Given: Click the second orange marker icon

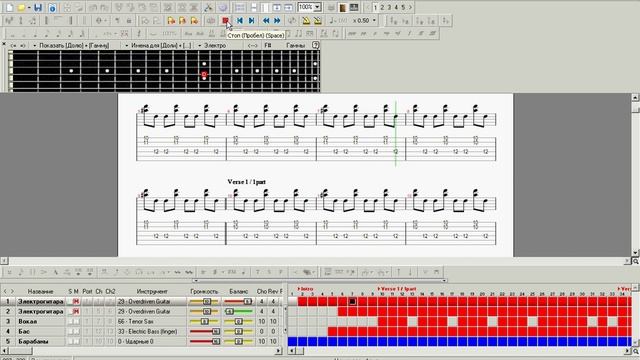Looking at the screenshot, I should [182, 20].
